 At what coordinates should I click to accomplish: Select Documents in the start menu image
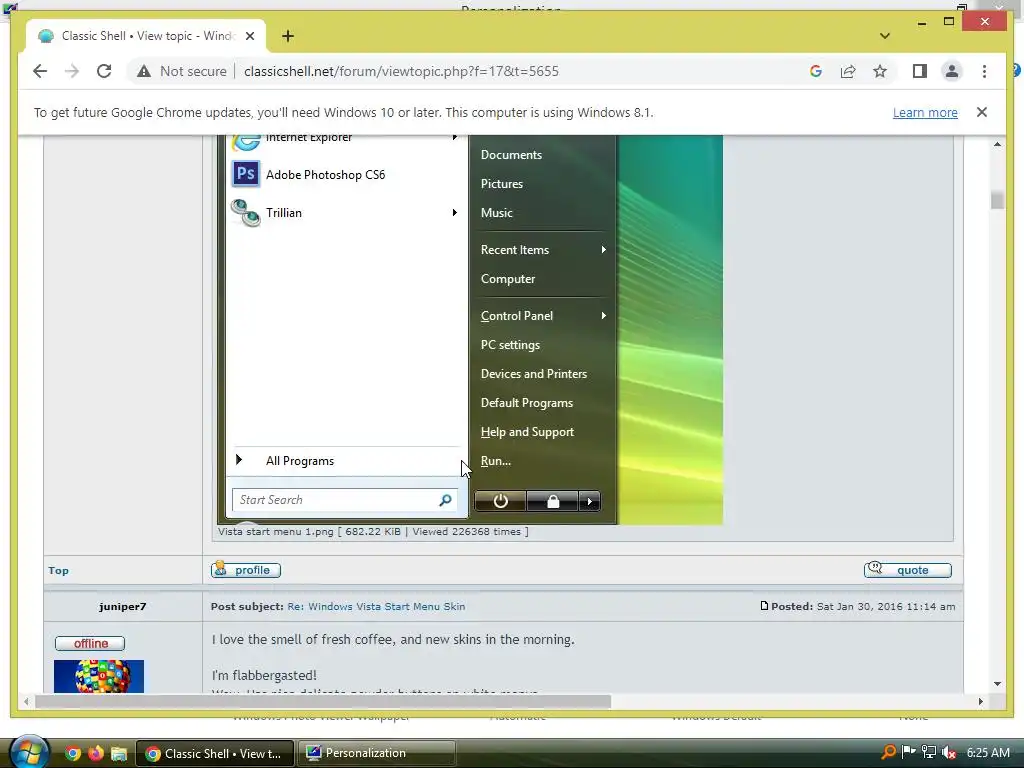pyautogui.click(x=511, y=155)
